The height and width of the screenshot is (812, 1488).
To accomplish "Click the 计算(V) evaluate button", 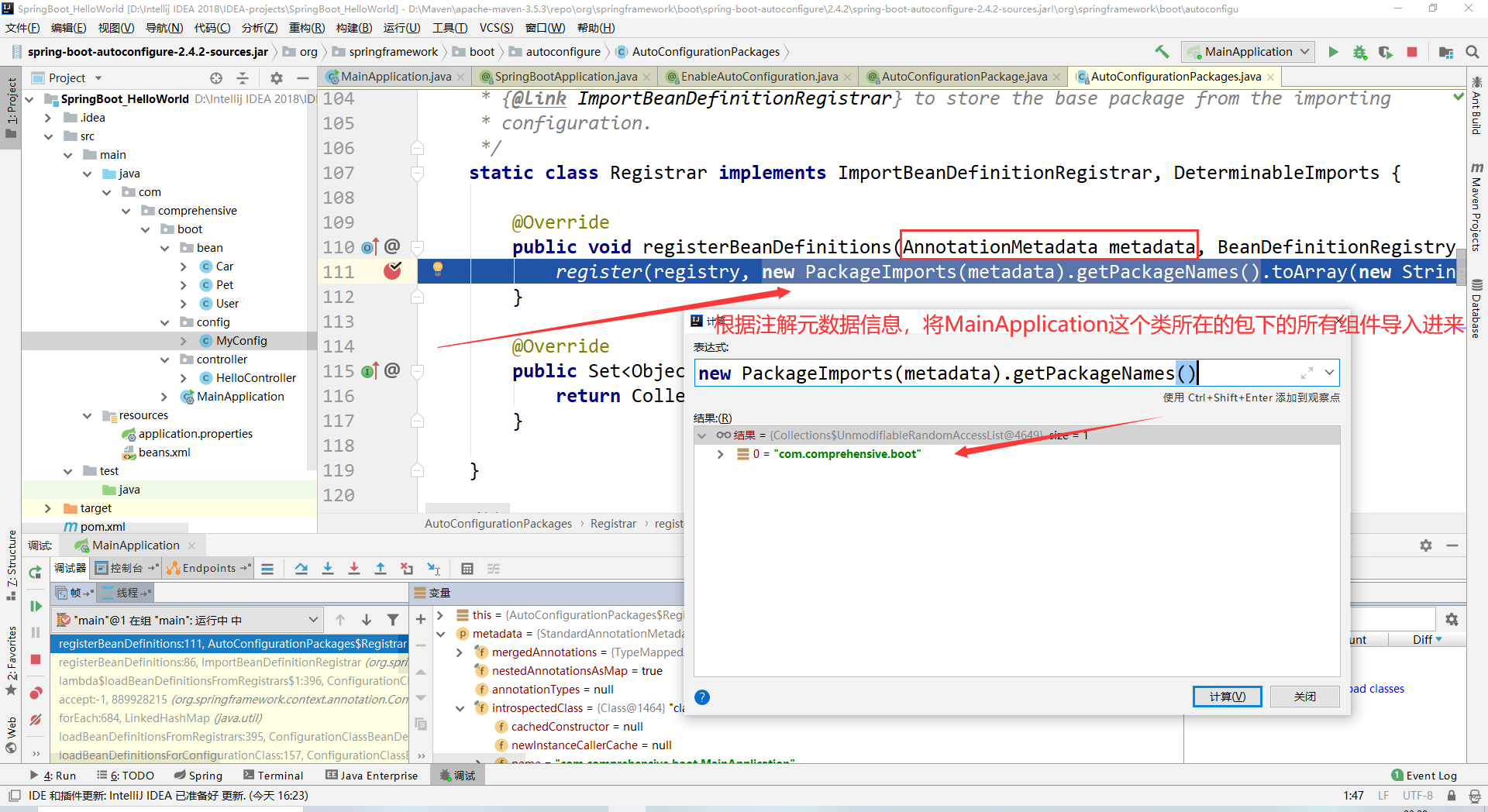I will tap(1227, 697).
